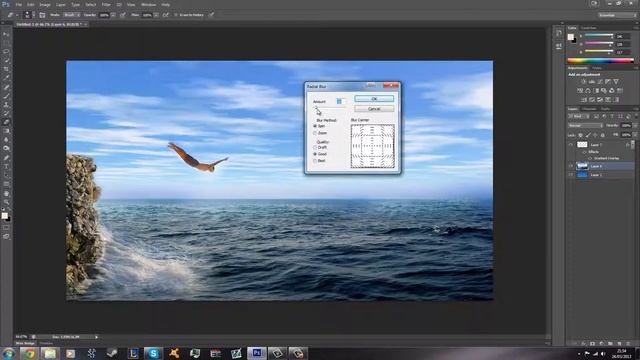Click the Amount input field
The width and height of the screenshot is (640, 360).
[340, 101]
